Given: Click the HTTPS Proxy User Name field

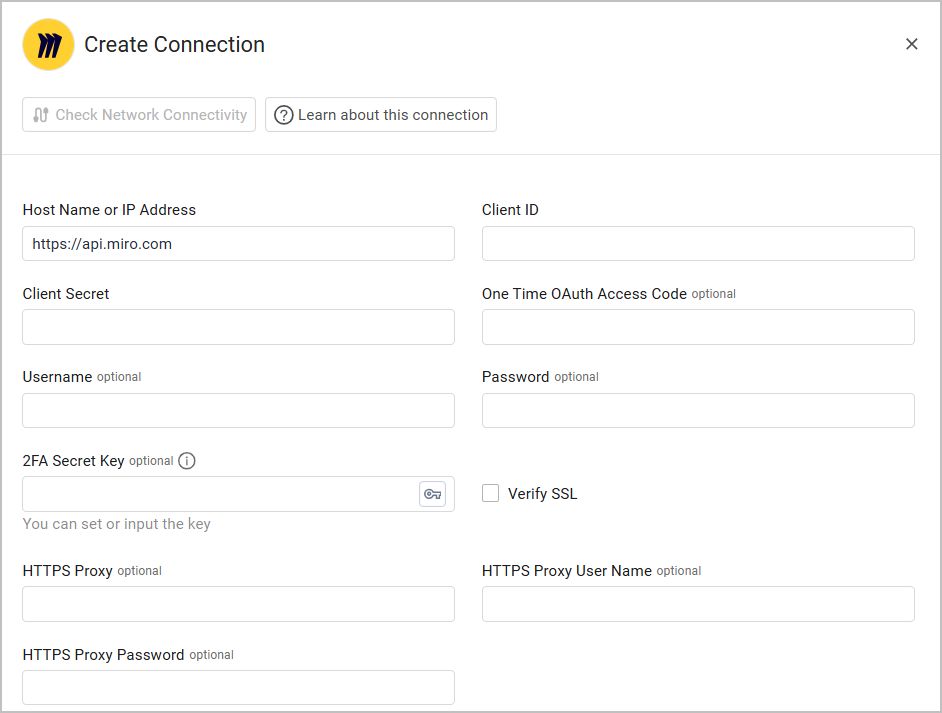Looking at the screenshot, I should (698, 604).
